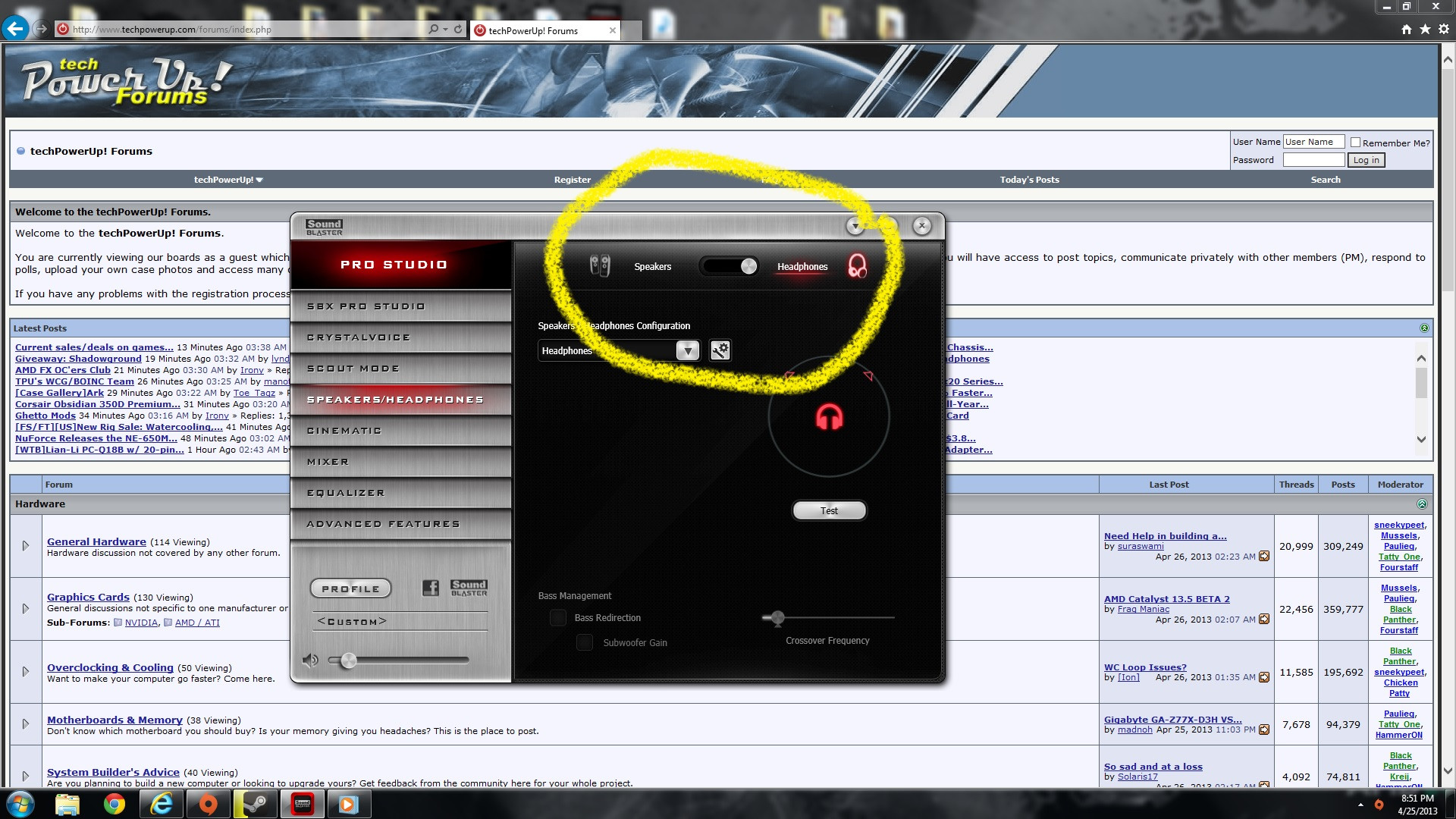1456x819 pixels.
Task: Click the User Name input field
Action: (1313, 142)
